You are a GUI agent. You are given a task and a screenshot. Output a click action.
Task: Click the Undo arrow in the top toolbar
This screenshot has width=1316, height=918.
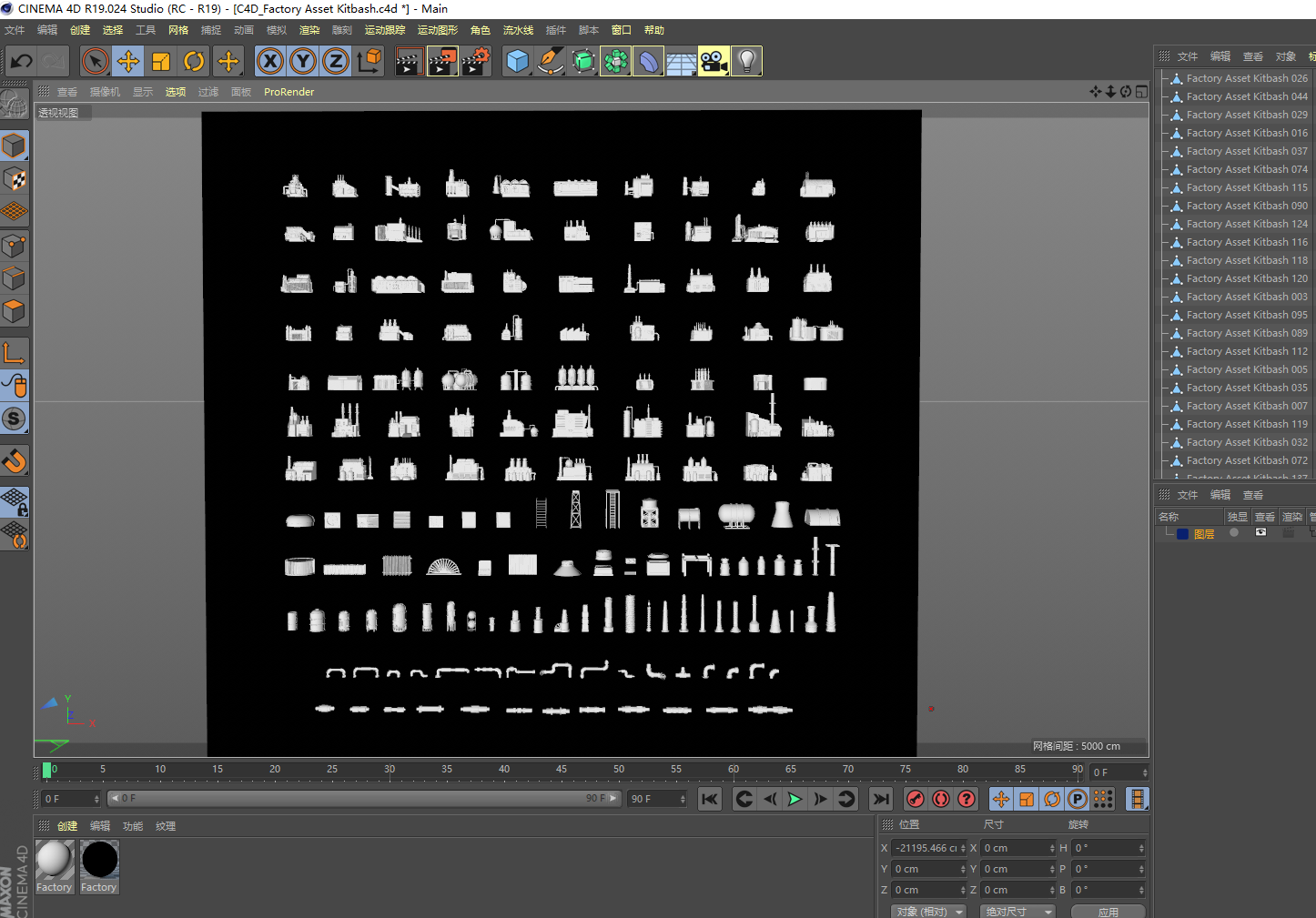point(21,62)
